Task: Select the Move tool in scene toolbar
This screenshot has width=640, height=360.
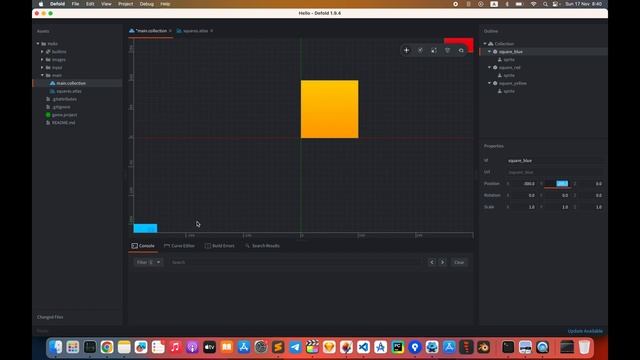Action: coord(406,50)
